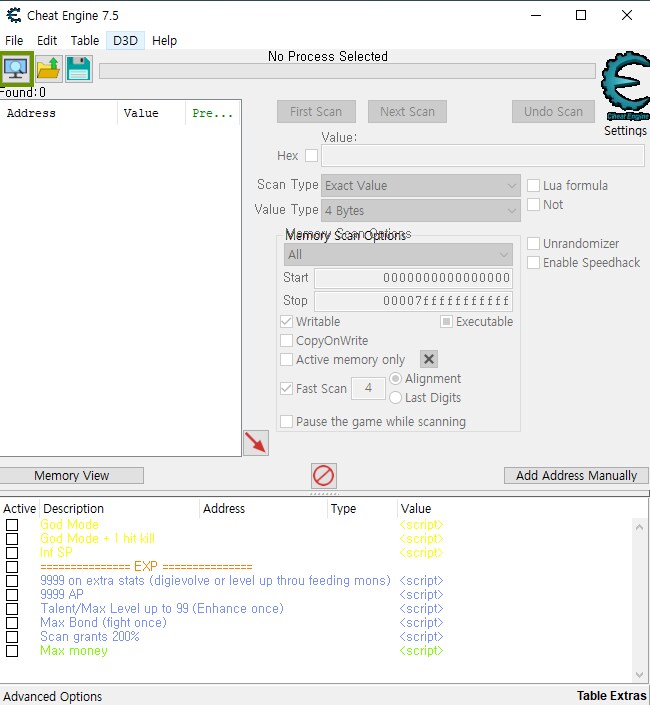650x705 pixels.
Task: Click the open folder load table icon
Action: coord(48,69)
